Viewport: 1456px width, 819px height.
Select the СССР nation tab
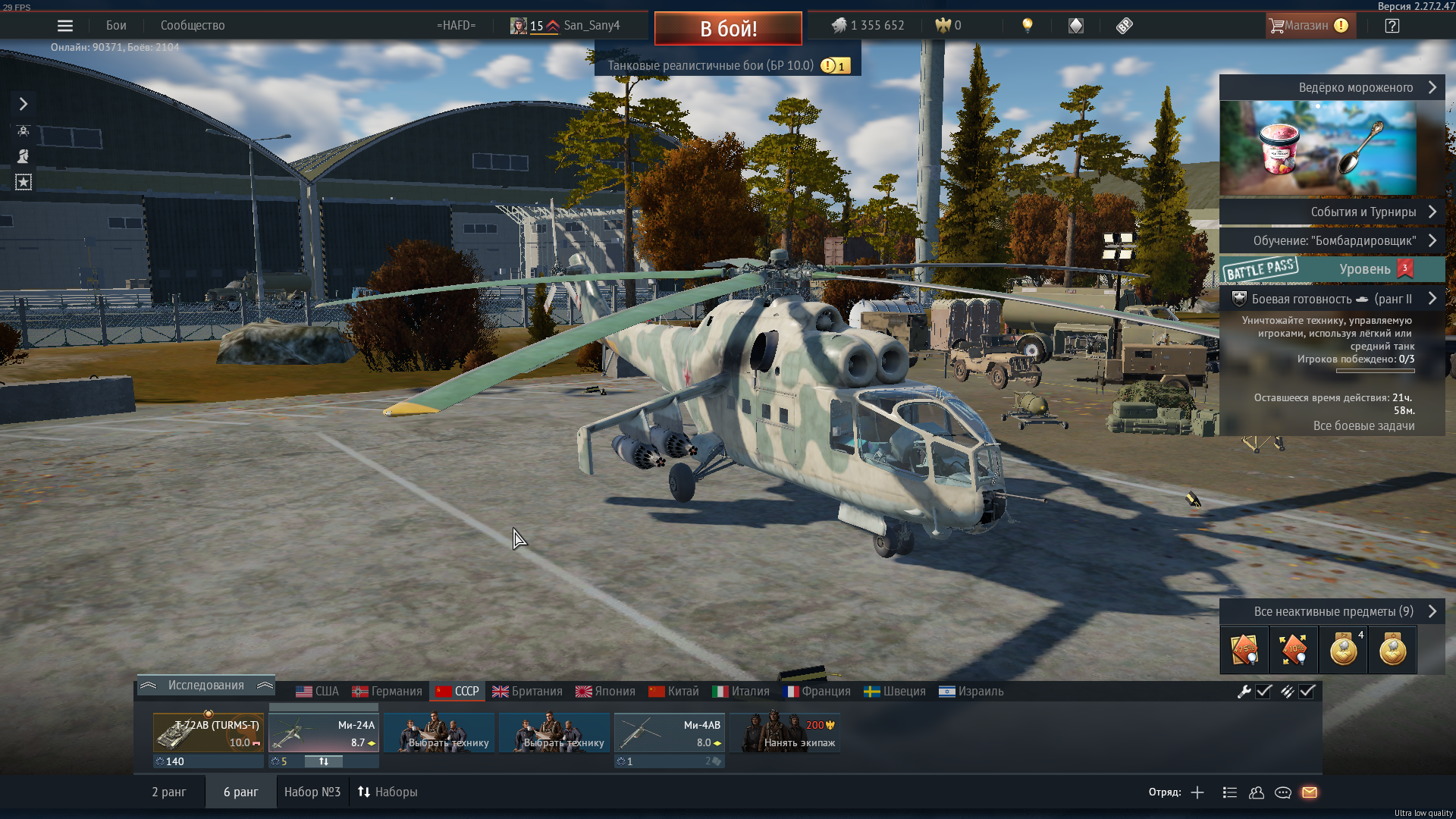click(457, 692)
